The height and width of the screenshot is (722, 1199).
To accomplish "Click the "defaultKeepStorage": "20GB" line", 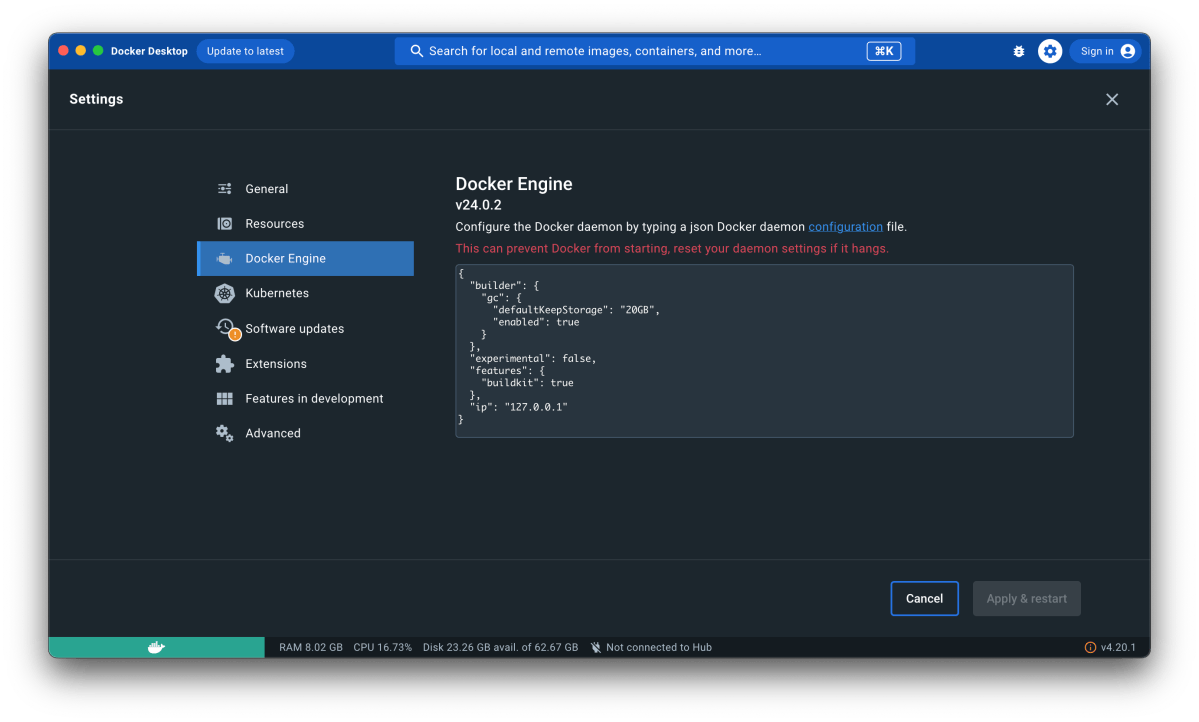I will [x=576, y=310].
